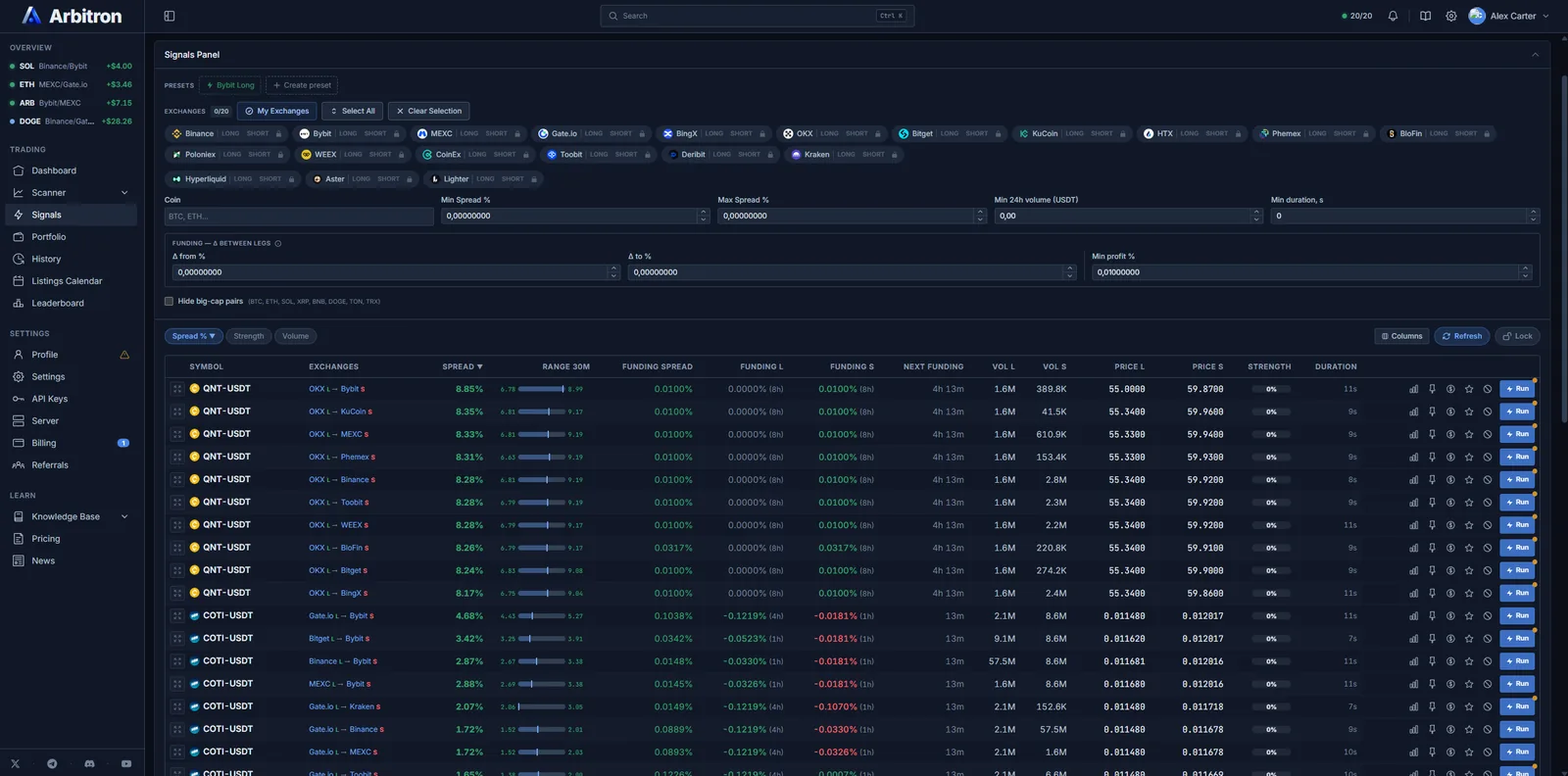Open the Alex Carter account dropdown
The height and width of the screenshot is (776, 1568).
(1509, 16)
